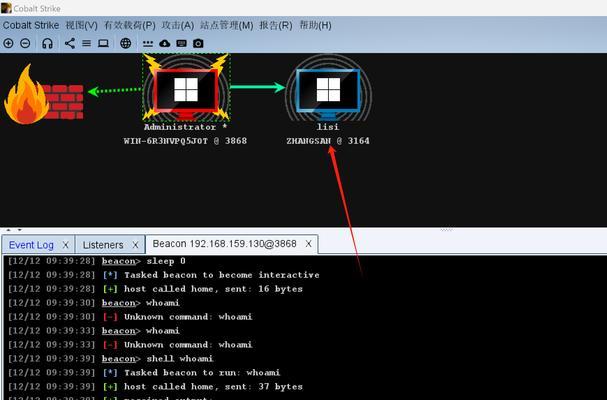607x400 pixels.
Task: Switch to the Listeners tab
Action: [x=103, y=245]
